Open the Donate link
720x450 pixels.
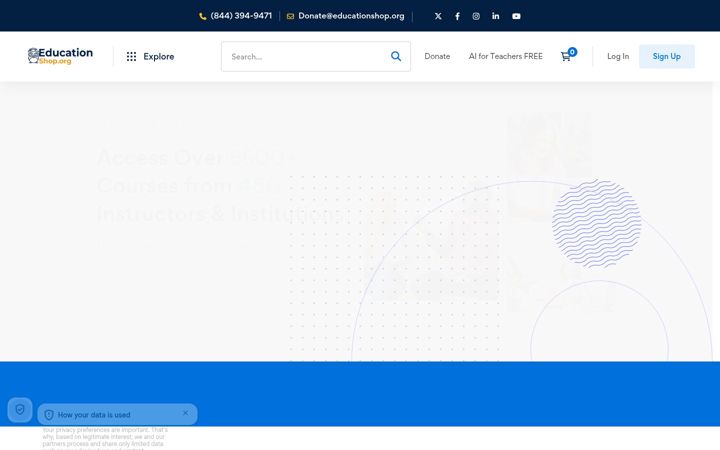pos(437,56)
